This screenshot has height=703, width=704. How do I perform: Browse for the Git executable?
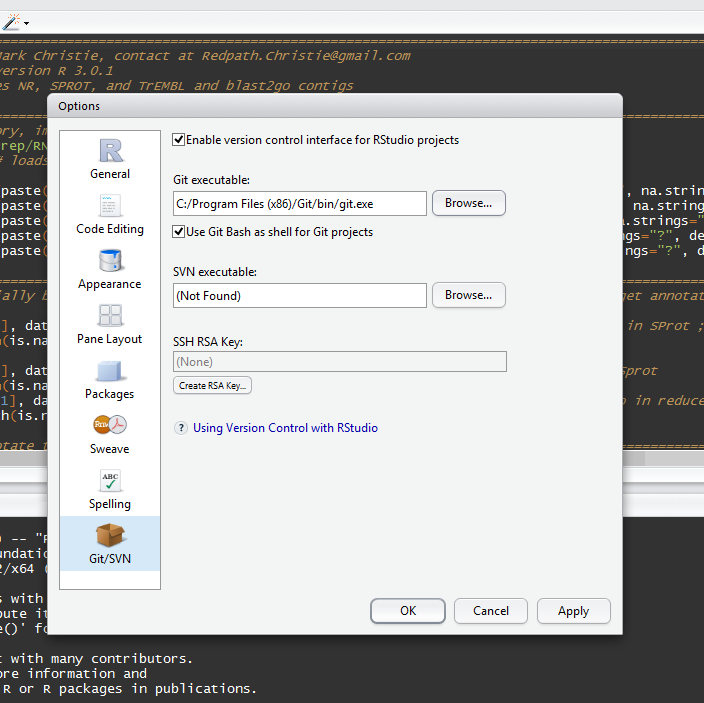(x=469, y=203)
